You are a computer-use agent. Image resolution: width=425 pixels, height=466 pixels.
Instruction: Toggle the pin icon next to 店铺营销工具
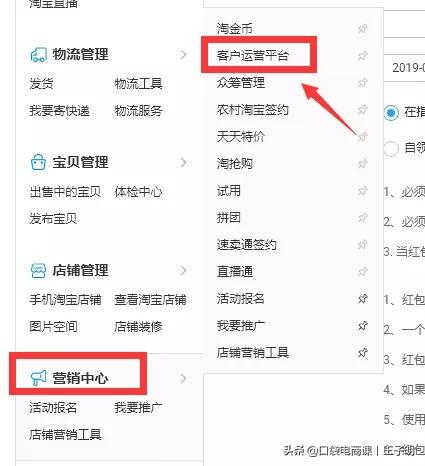363,353
